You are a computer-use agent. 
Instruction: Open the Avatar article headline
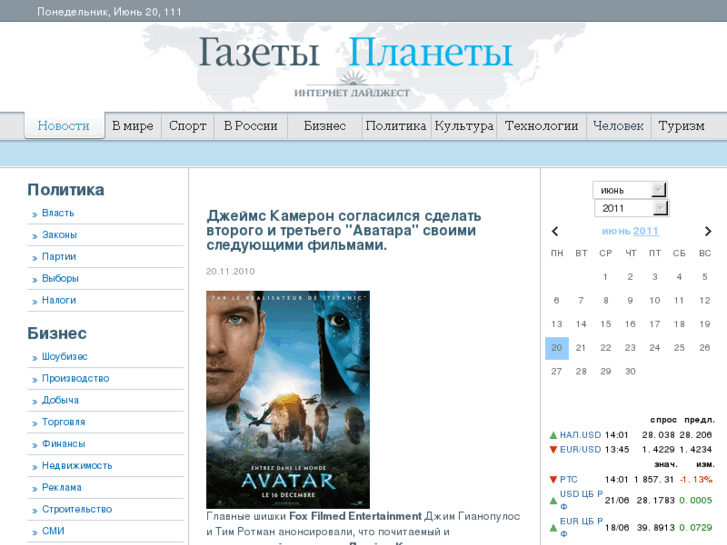[344, 230]
